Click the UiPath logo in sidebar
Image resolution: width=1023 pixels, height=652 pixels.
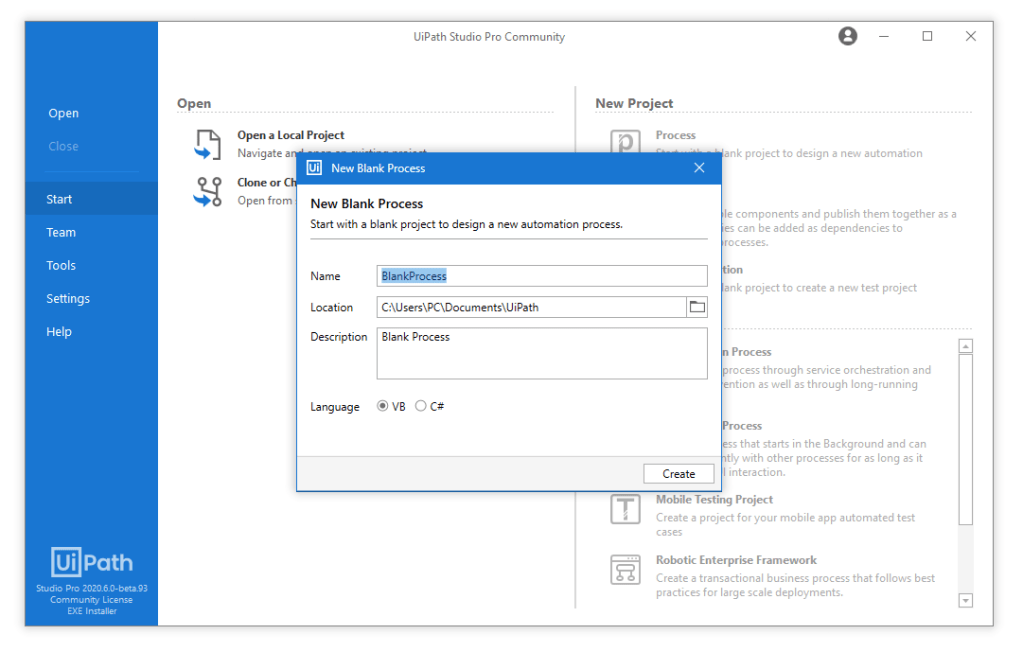(x=91, y=562)
